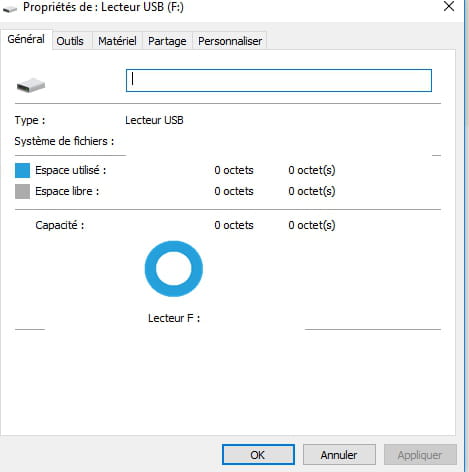
Task: Click the Annuler button
Action: pyautogui.click(x=339, y=455)
